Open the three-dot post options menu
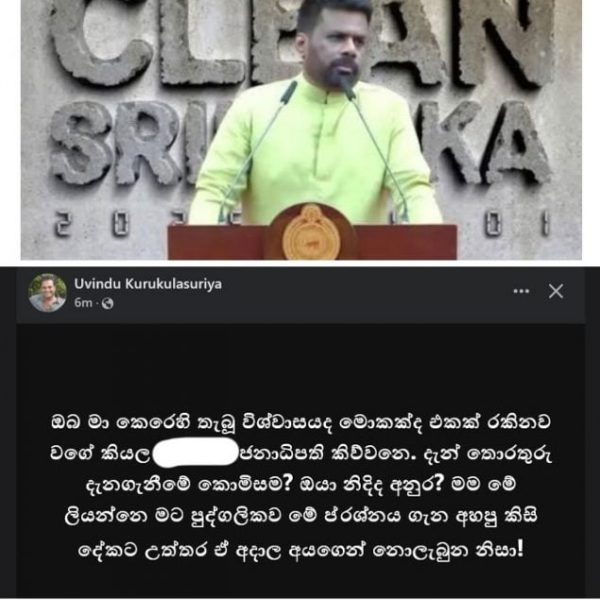This screenshot has height=600, width=600. pyautogui.click(x=521, y=291)
